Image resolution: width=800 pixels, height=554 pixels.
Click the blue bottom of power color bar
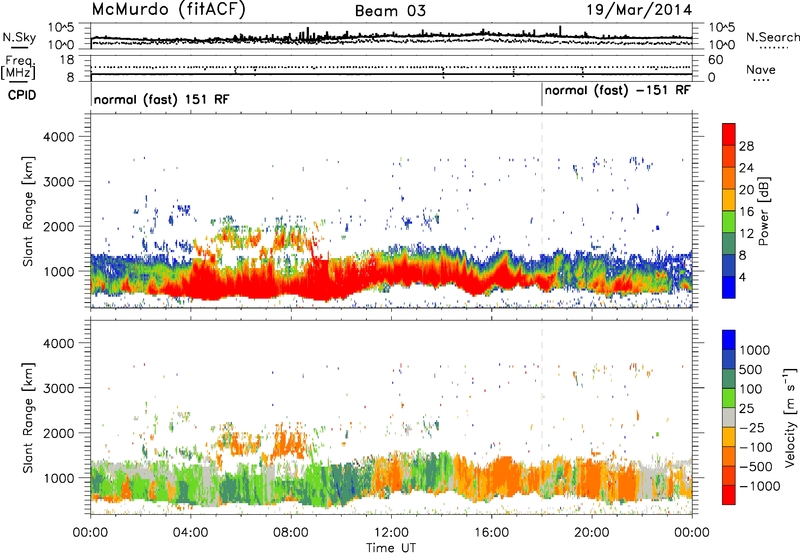point(729,287)
